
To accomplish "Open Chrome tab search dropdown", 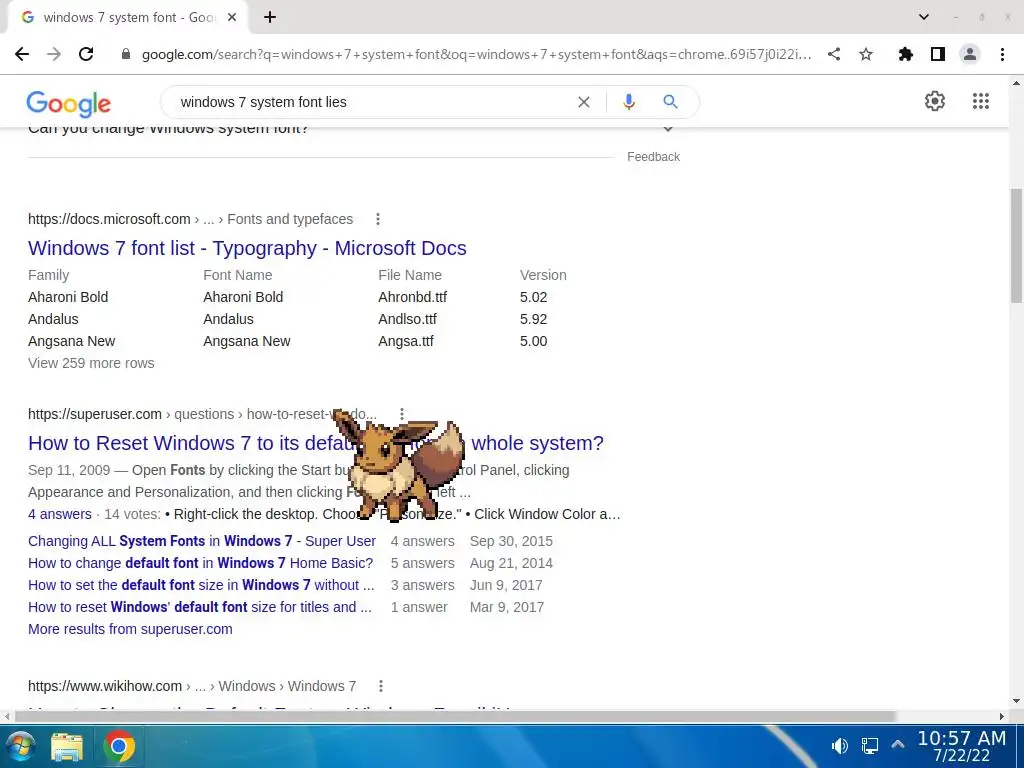I will pos(923,17).
